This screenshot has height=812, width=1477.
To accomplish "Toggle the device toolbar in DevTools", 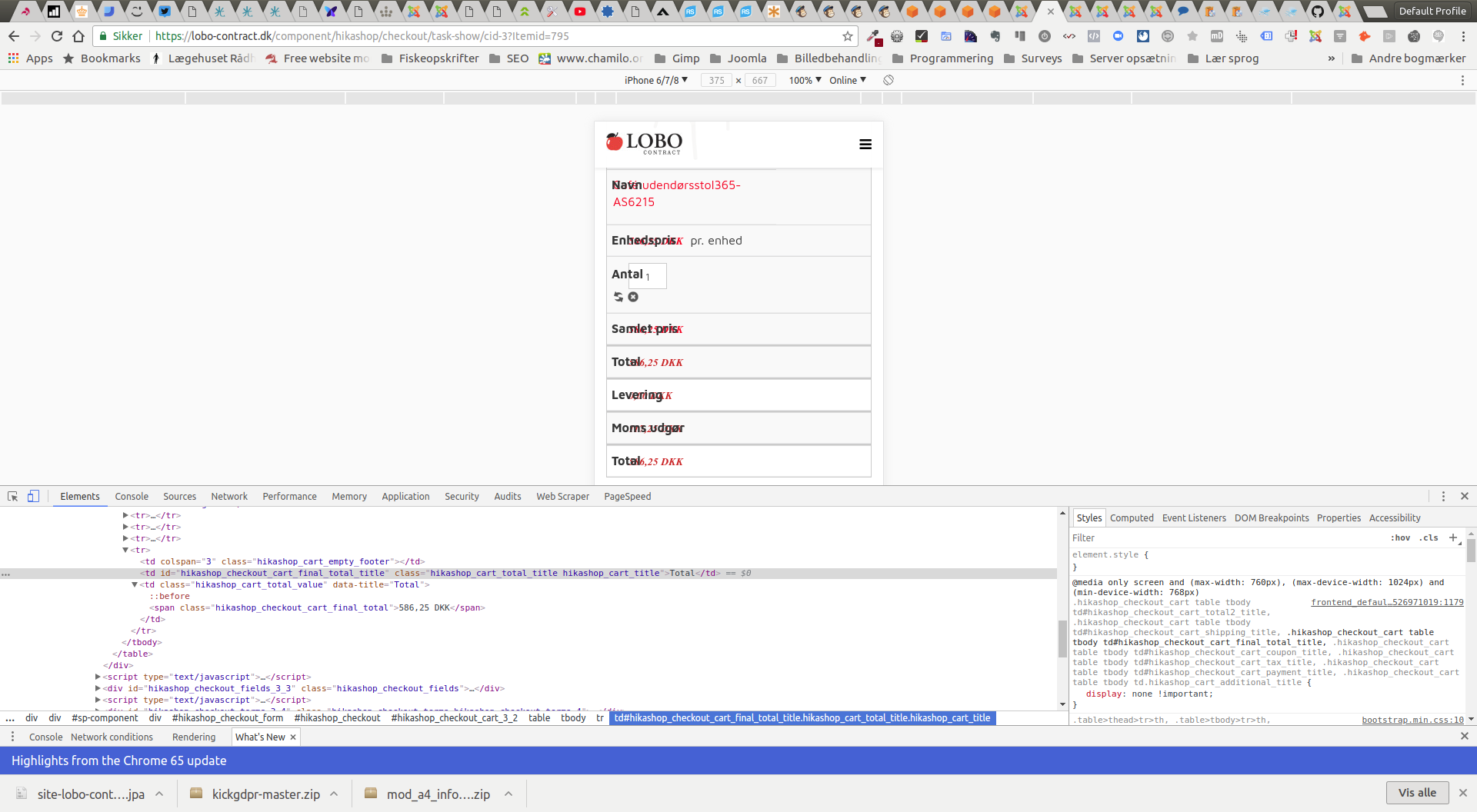I will [33, 497].
